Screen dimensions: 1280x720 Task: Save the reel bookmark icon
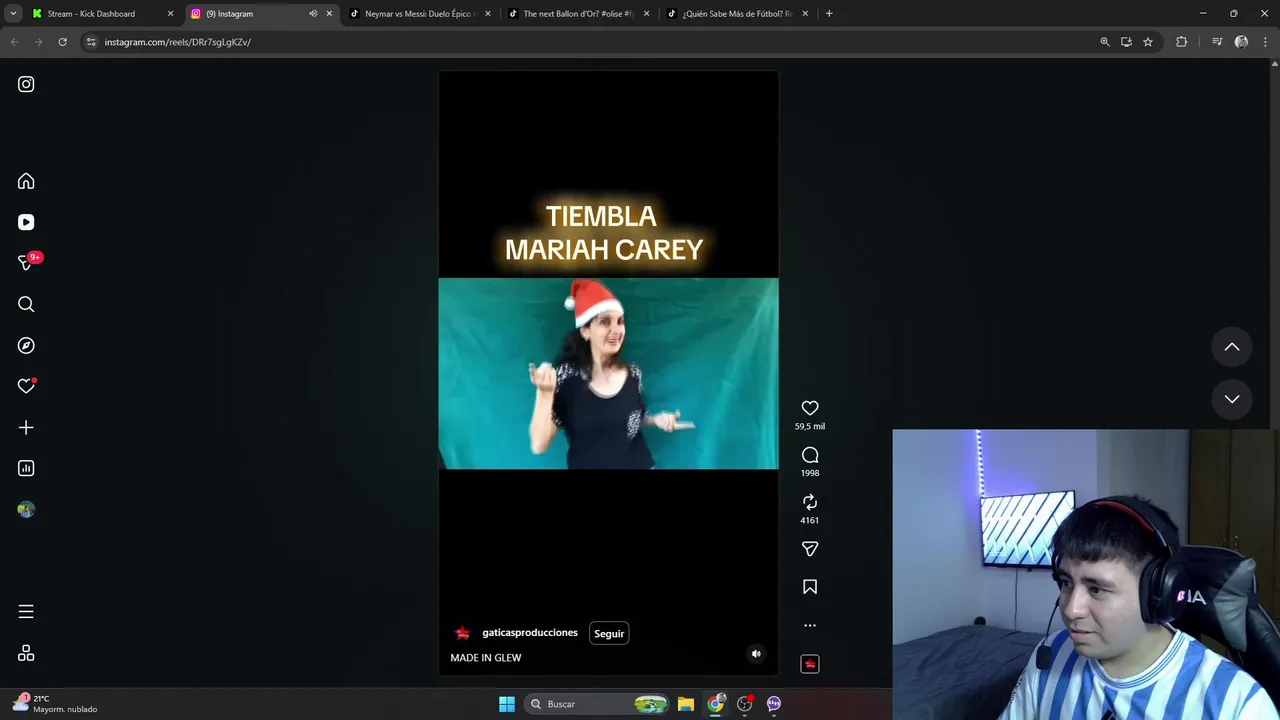click(810, 587)
